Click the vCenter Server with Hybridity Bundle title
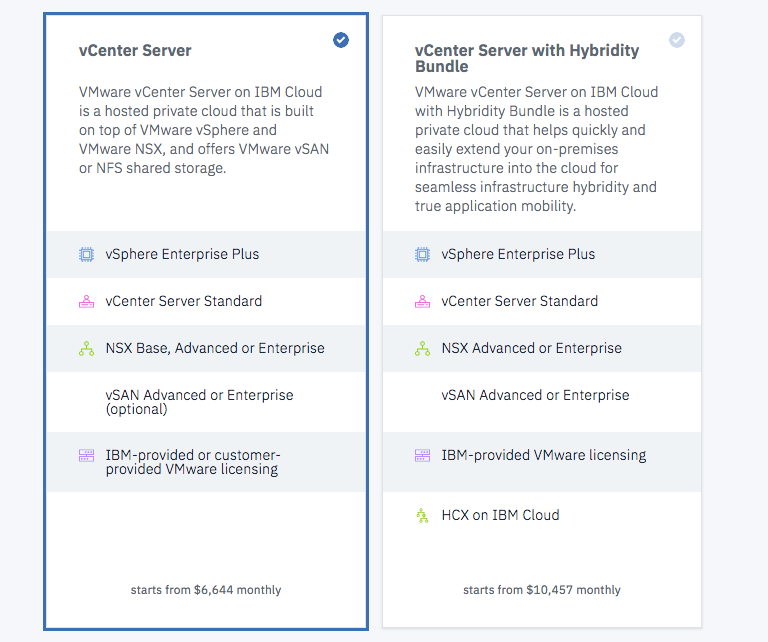The image size is (768, 642). (x=527, y=58)
